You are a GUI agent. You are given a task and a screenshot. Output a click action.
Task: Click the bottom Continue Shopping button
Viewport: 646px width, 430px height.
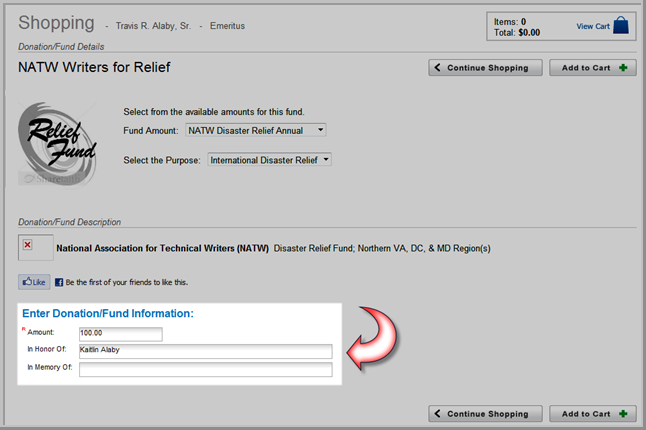click(x=485, y=414)
